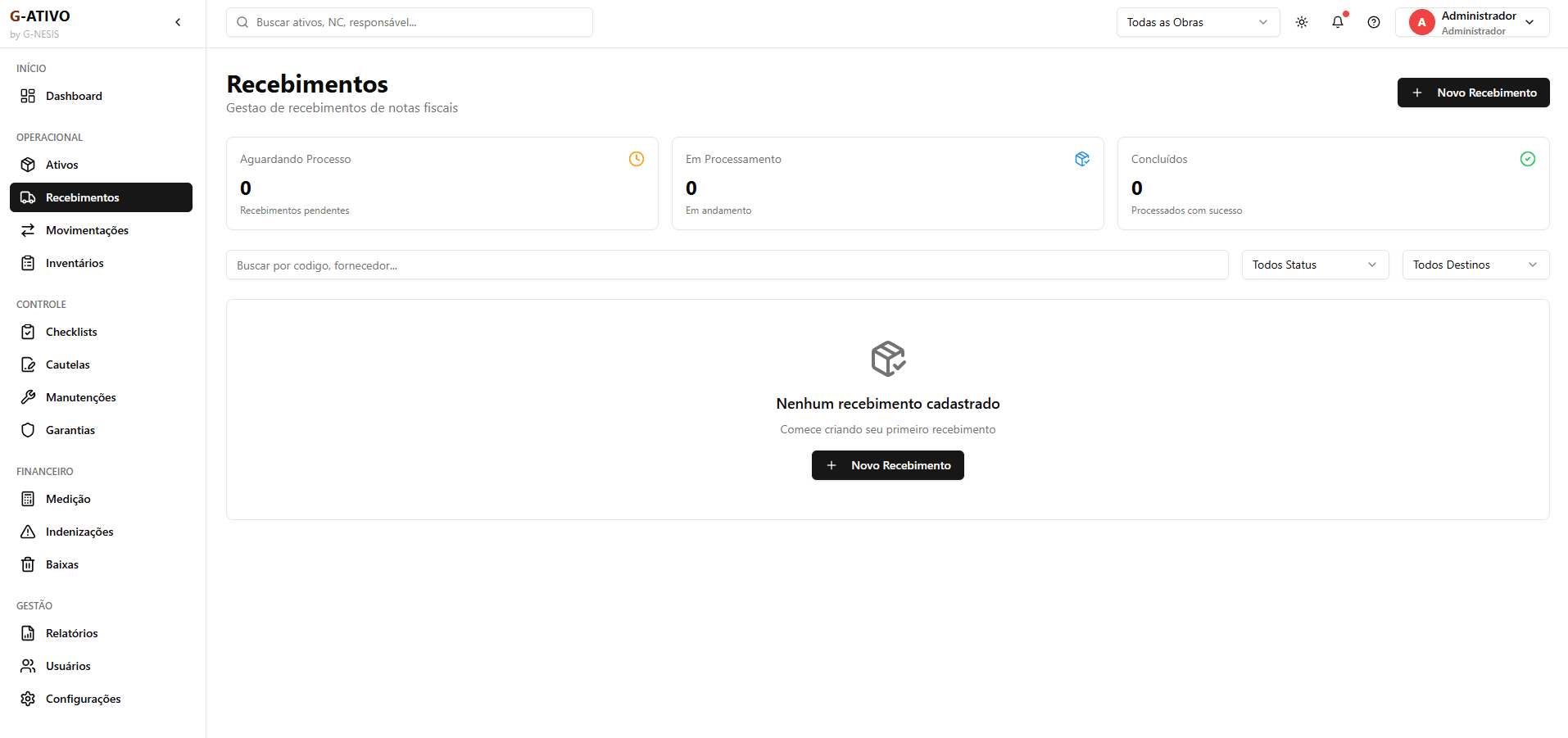Image resolution: width=1568 pixels, height=738 pixels.
Task: Open the notifications bell
Action: (1337, 22)
